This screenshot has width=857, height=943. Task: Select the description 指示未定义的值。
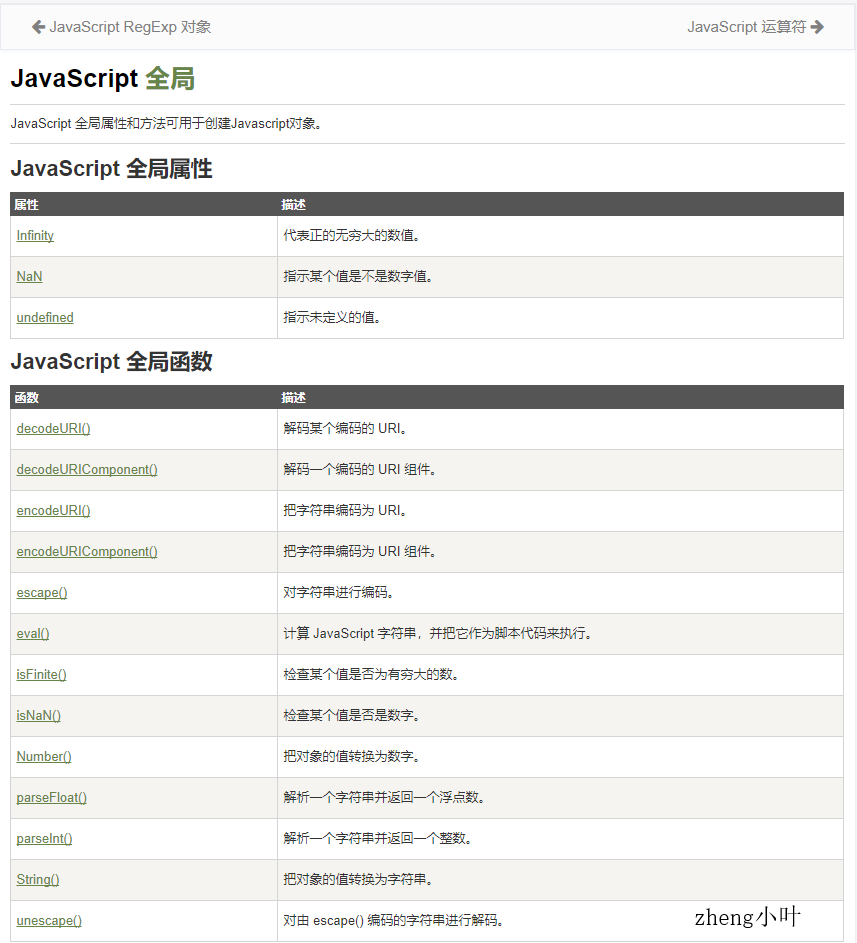332,318
